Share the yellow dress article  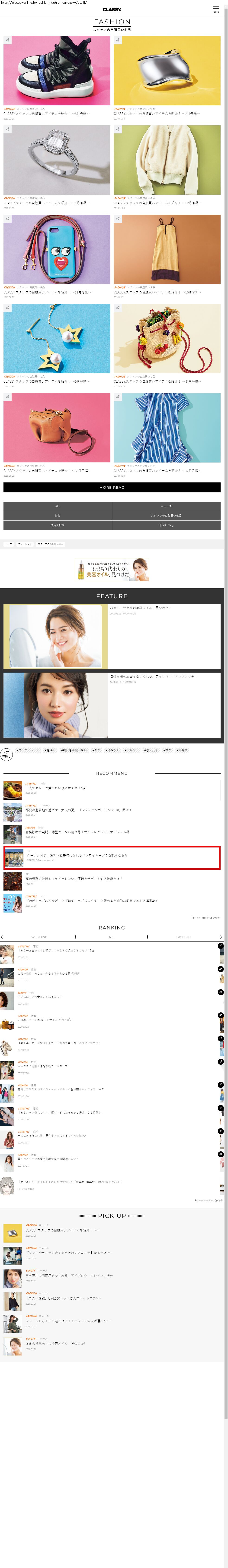click(118, 218)
